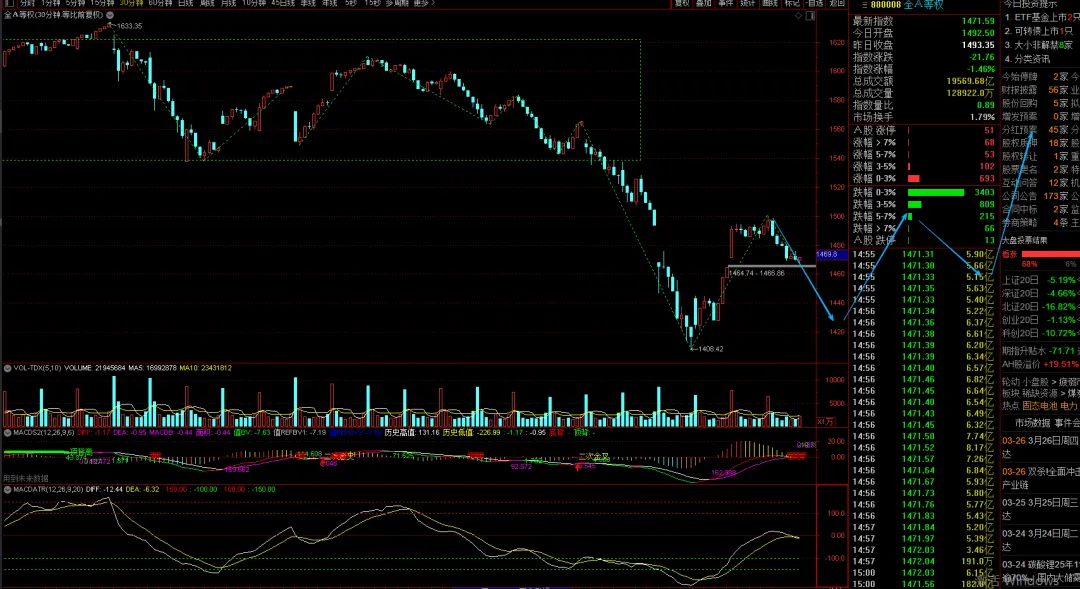
Task: Select the 涨幅 0-3% row with 693
Action: click(924, 178)
